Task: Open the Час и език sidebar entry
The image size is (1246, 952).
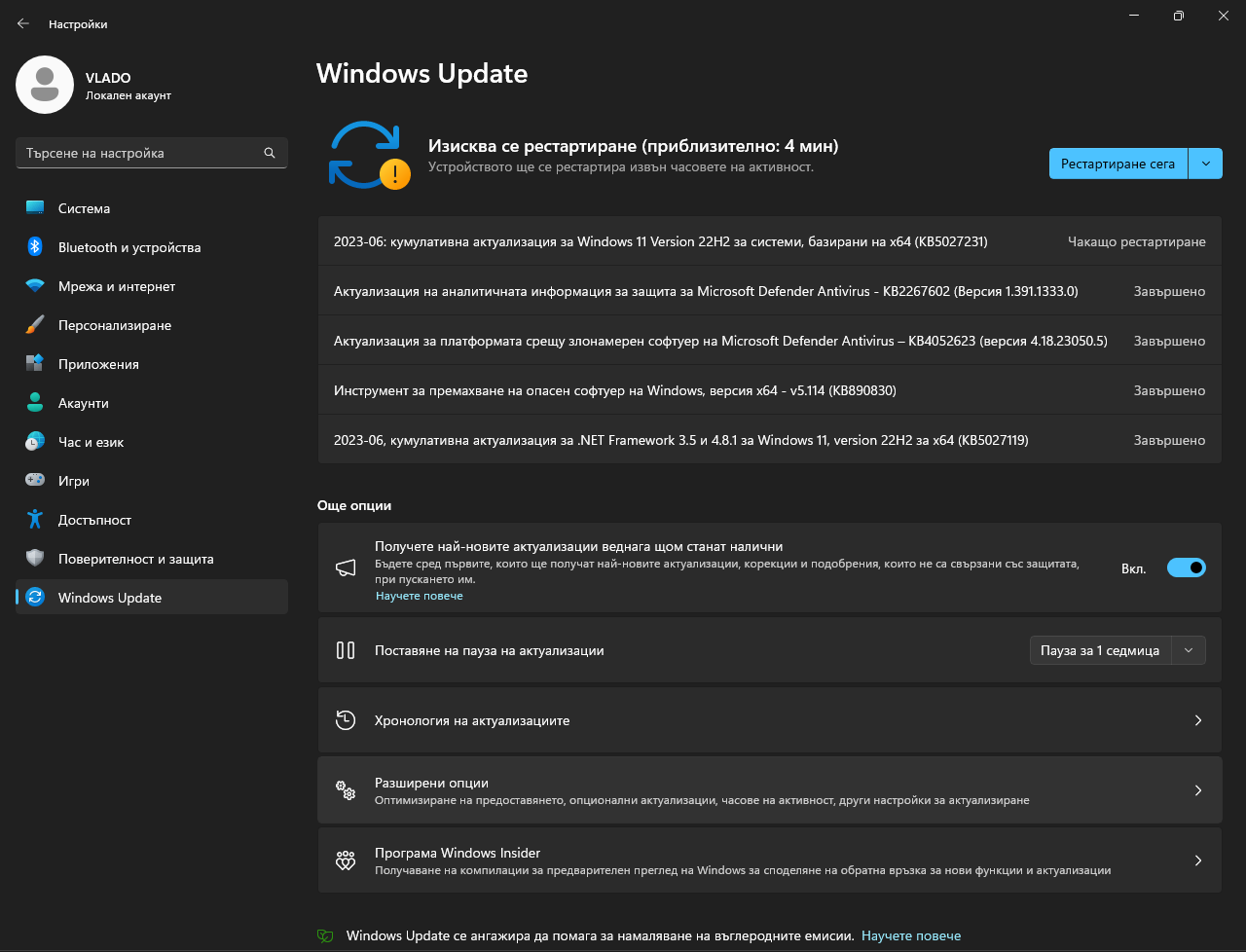Action: (x=152, y=442)
